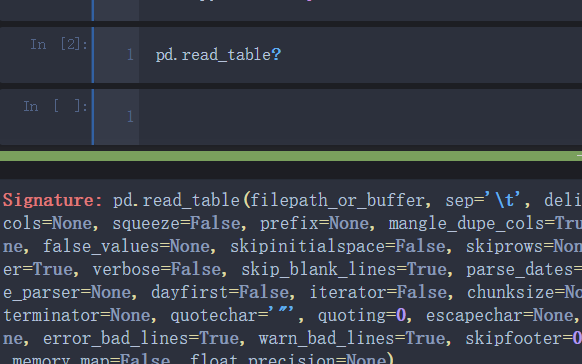
Task: Click error_bad_lines=True in the signature
Action: pos(140,338)
